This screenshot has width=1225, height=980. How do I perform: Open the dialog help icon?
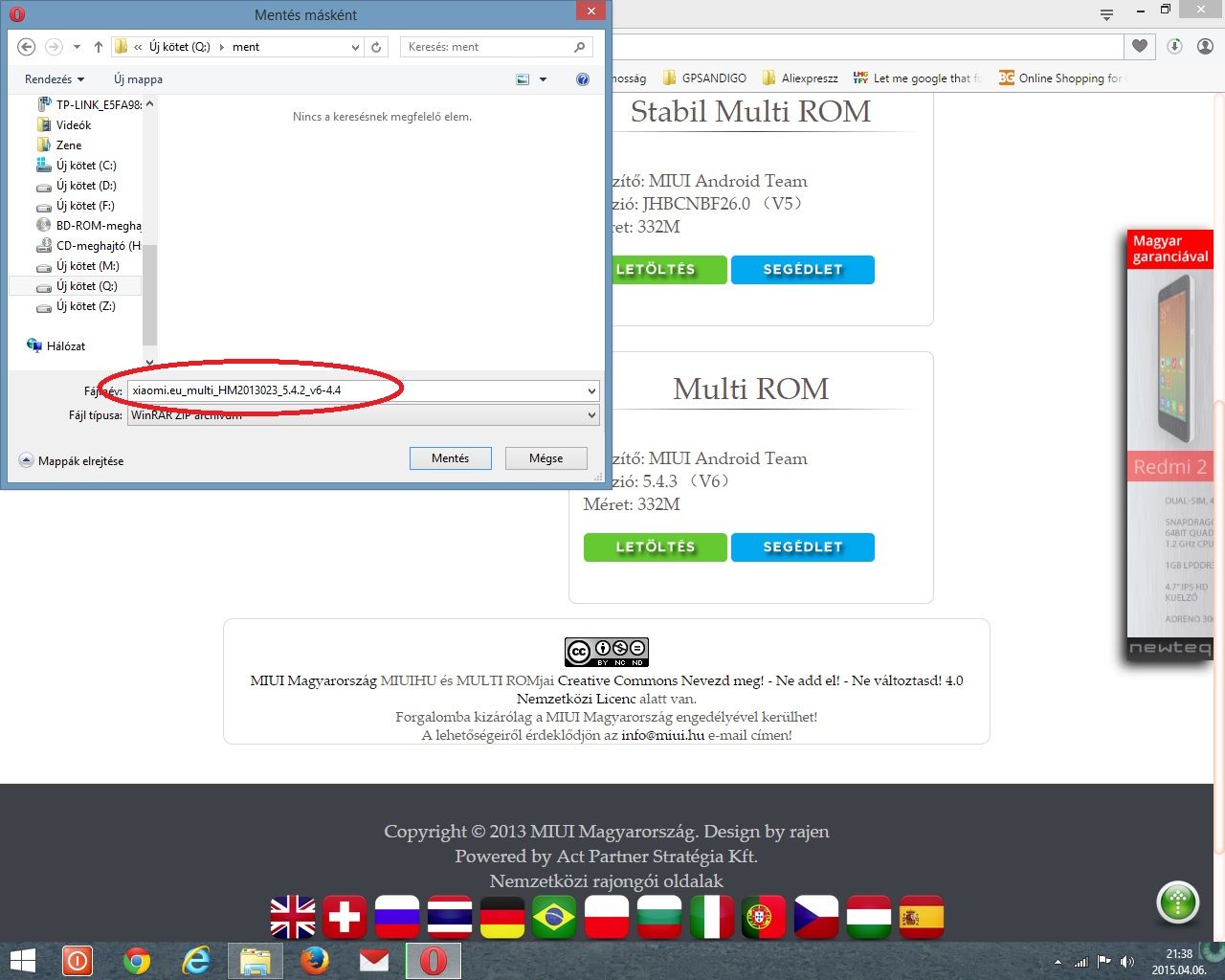pyautogui.click(x=583, y=79)
